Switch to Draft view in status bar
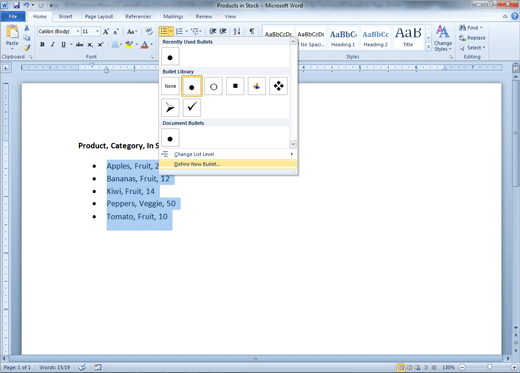The width and height of the screenshot is (520, 373). (x=434, y=367)
